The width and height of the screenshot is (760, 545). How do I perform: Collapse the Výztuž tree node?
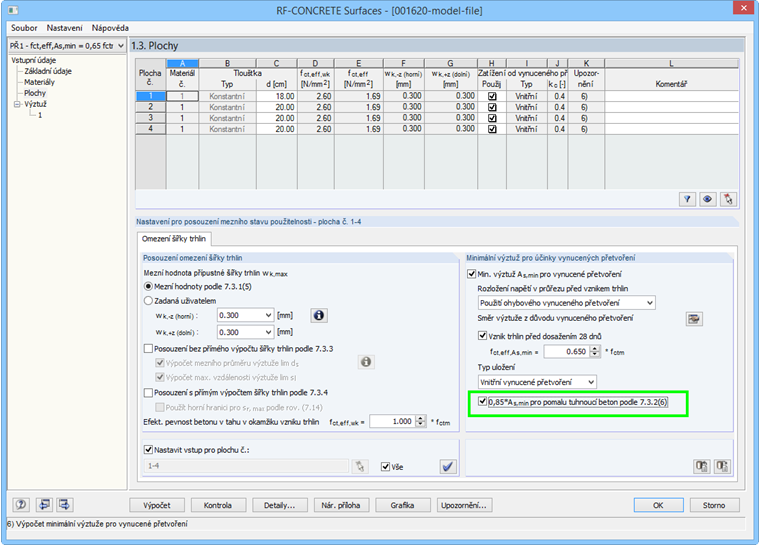coord(17,104)
